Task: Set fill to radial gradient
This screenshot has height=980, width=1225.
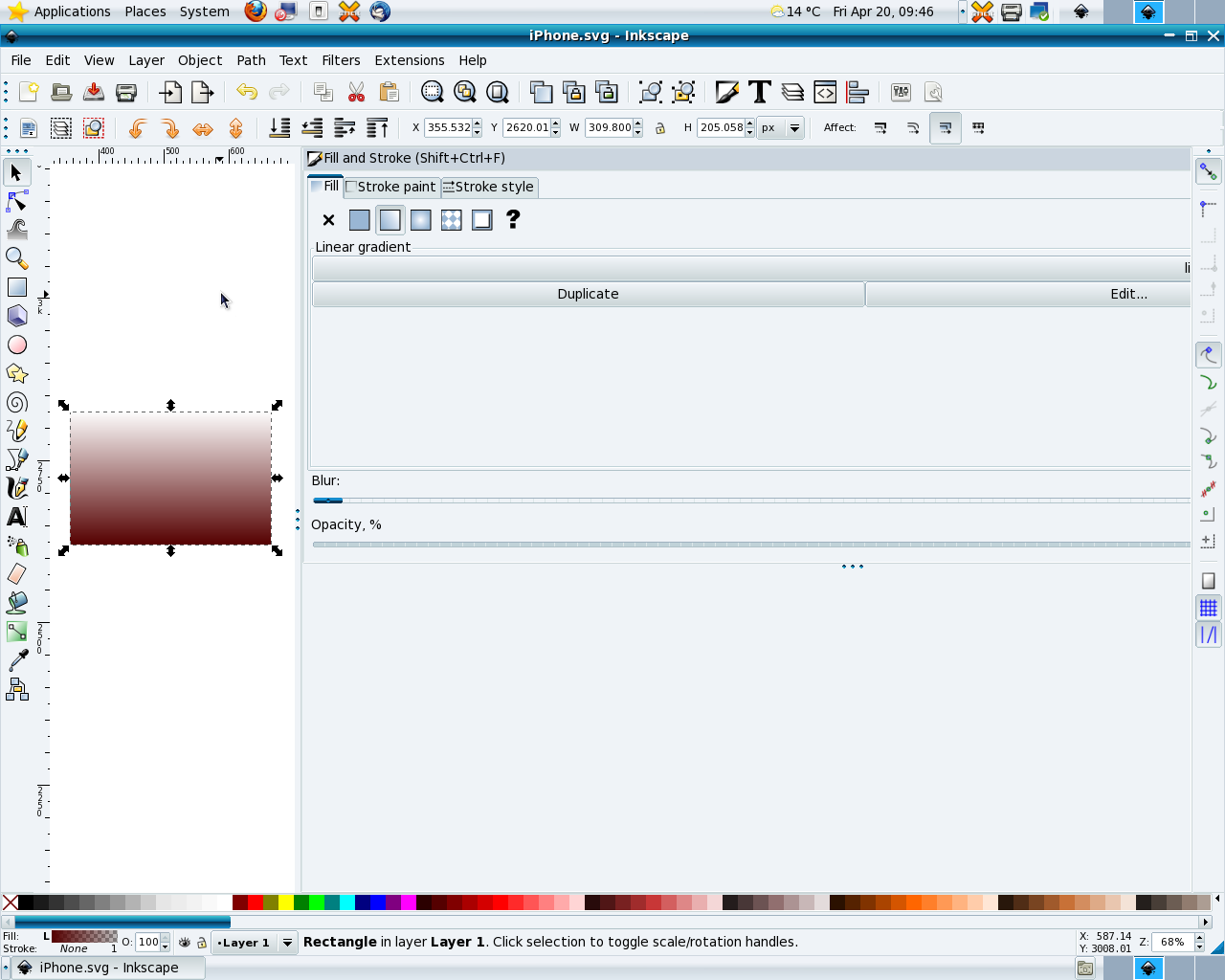Action: [x=420, y=220]
